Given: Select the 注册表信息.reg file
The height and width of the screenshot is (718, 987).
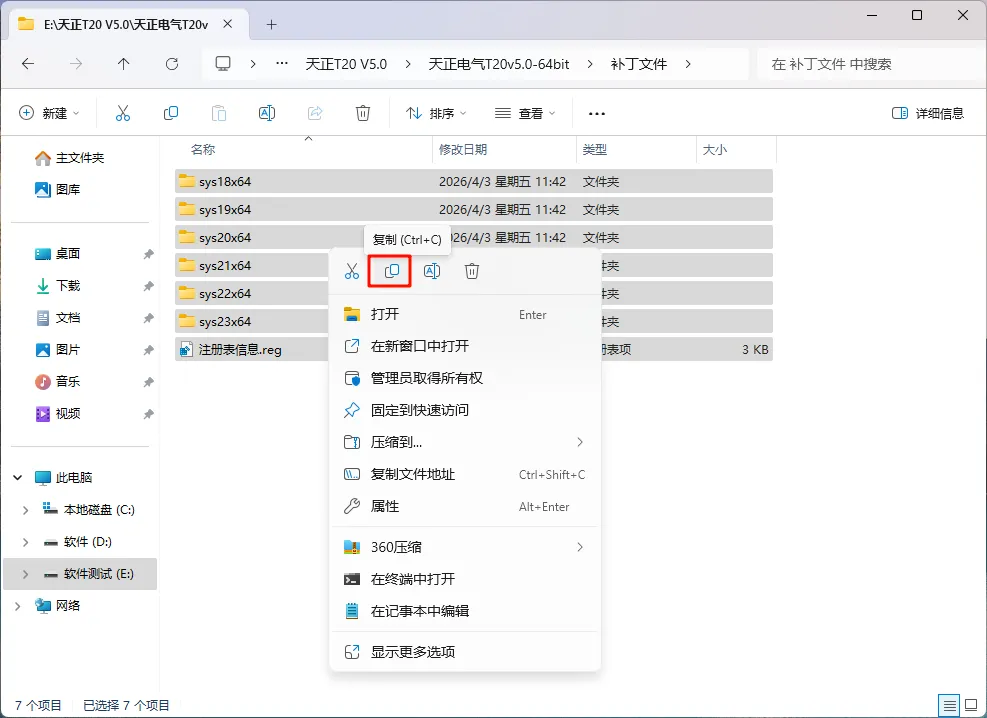Looking at the screenshot, I should pyautogui.click(x=239, y=350).
